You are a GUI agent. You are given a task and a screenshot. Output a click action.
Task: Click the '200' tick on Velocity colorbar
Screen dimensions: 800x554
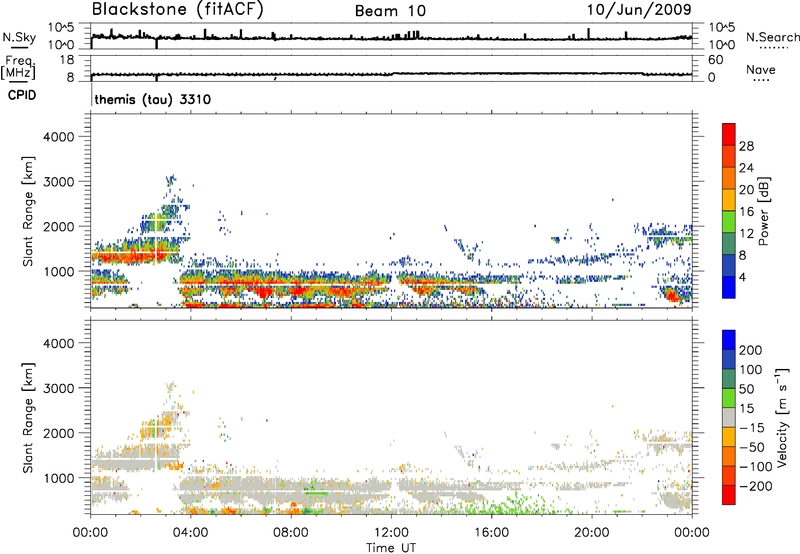[751, 350]
